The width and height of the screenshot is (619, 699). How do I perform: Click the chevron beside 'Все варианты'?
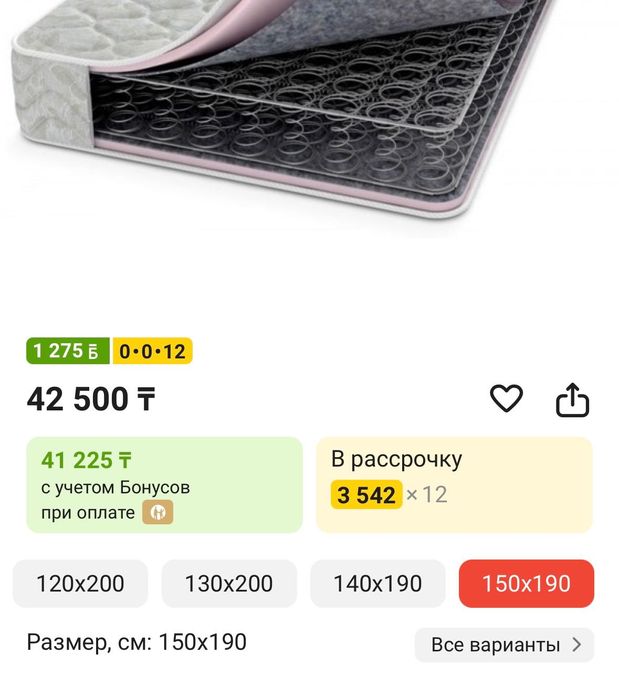tap(577, 645)
